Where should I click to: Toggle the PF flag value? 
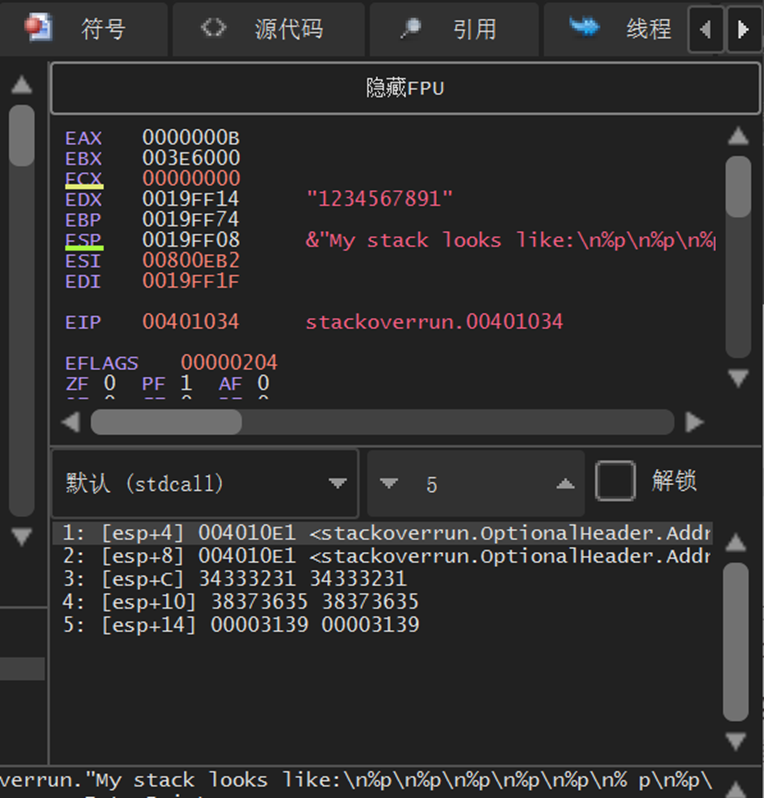point(186,383)
